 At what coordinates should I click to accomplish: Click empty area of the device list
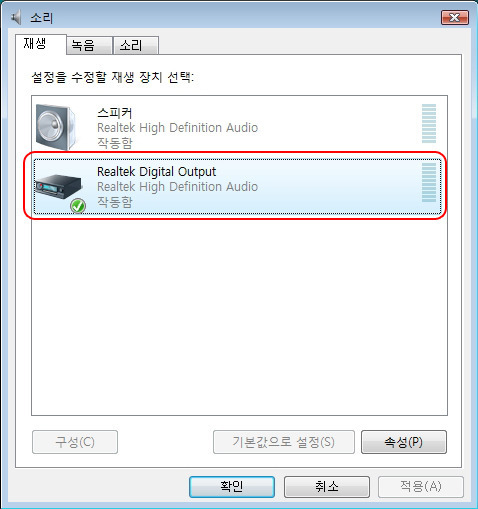239,317
